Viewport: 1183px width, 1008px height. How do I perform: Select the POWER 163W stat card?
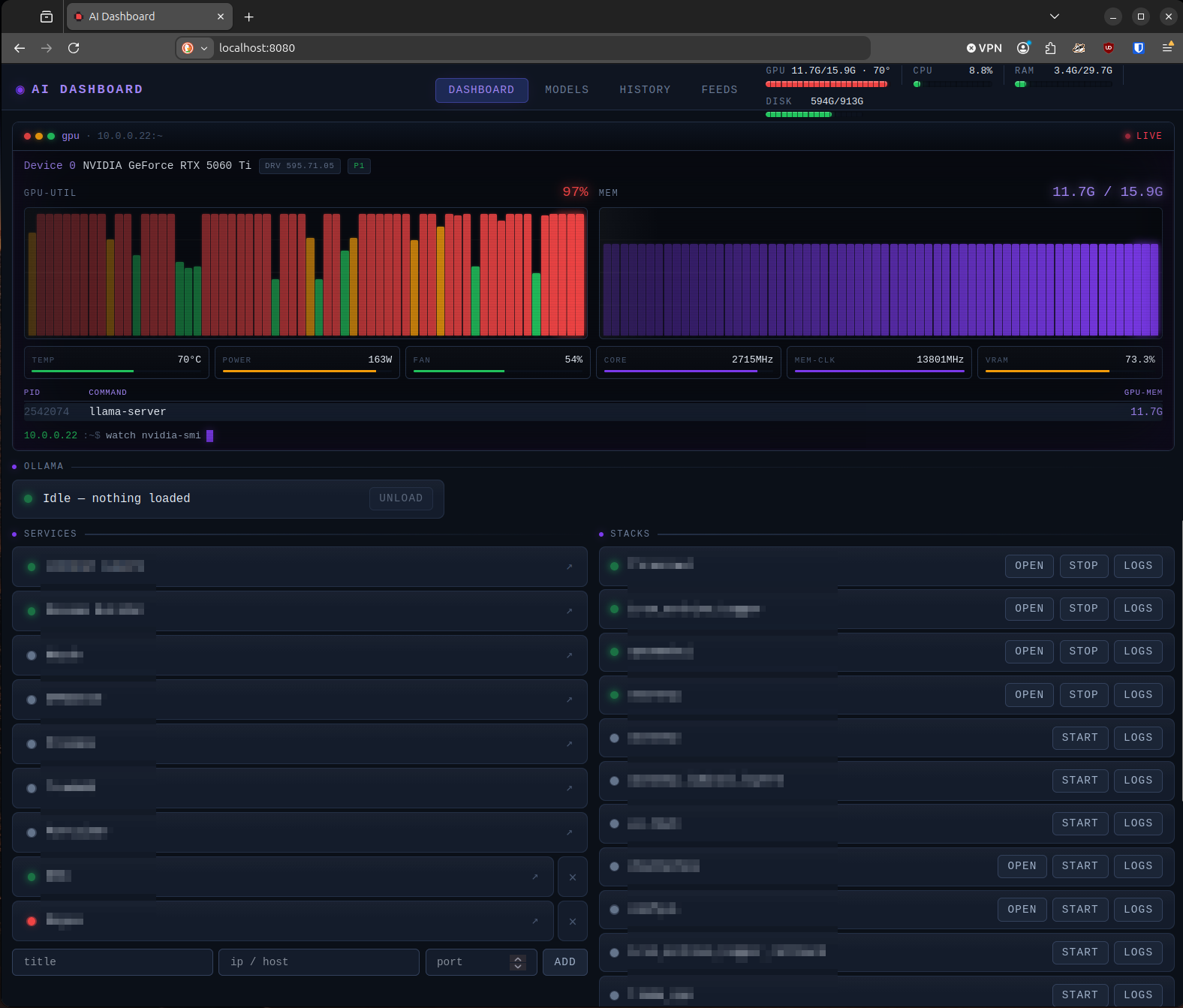point(307,363)
